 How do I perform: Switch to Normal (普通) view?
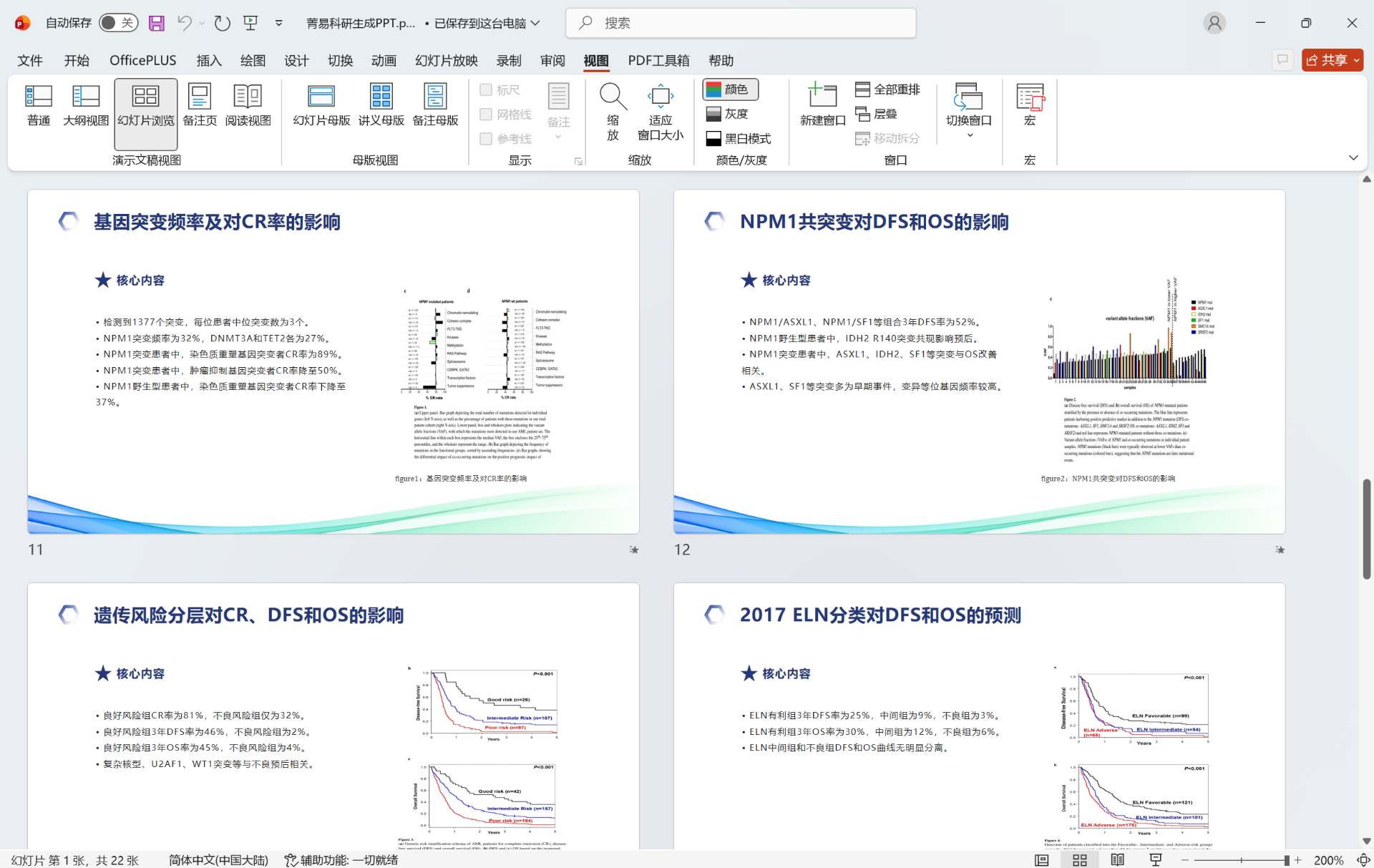click(x=39, y=105)
